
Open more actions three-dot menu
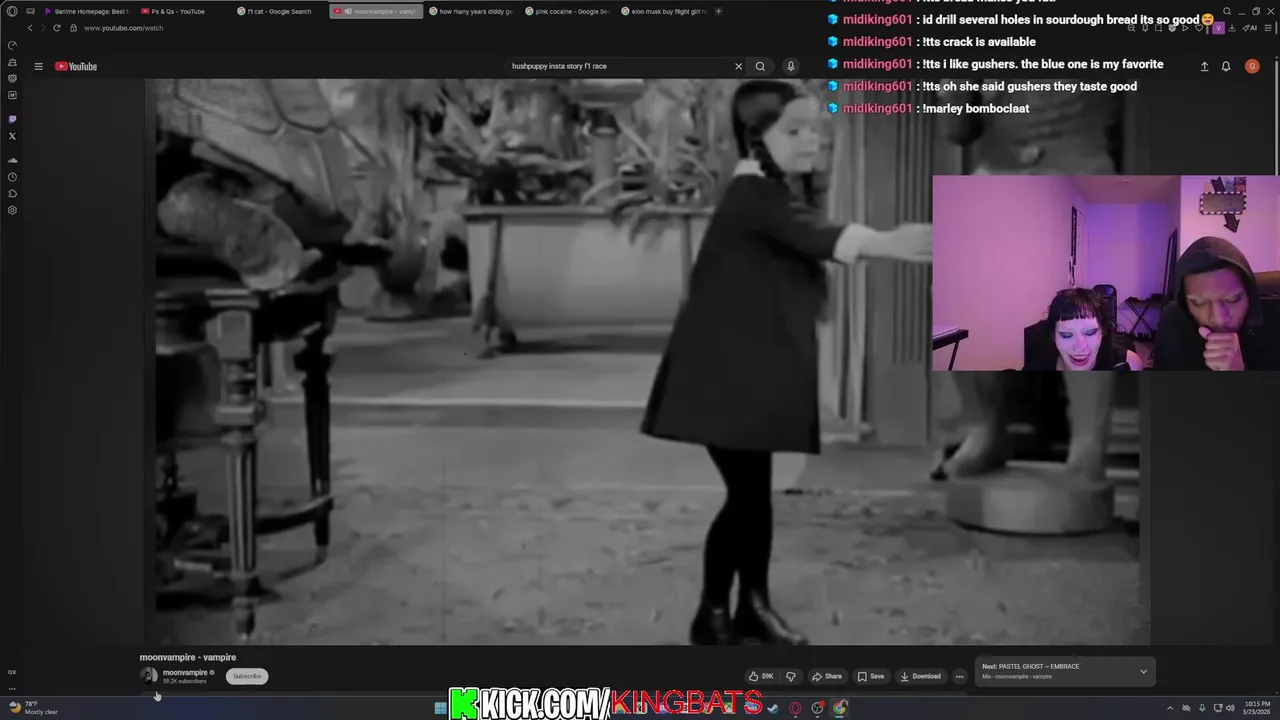tap(959, 676)
